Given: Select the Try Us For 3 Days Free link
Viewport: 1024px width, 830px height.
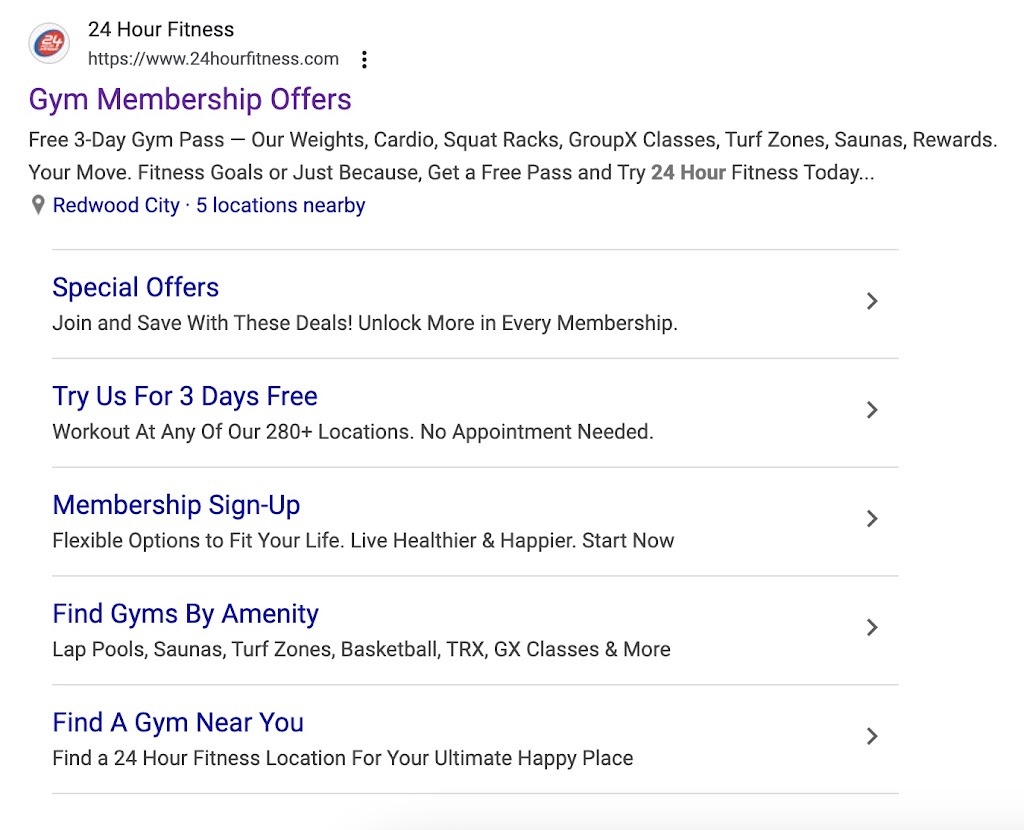Looking at the screenshot, I should coord(185,396).
